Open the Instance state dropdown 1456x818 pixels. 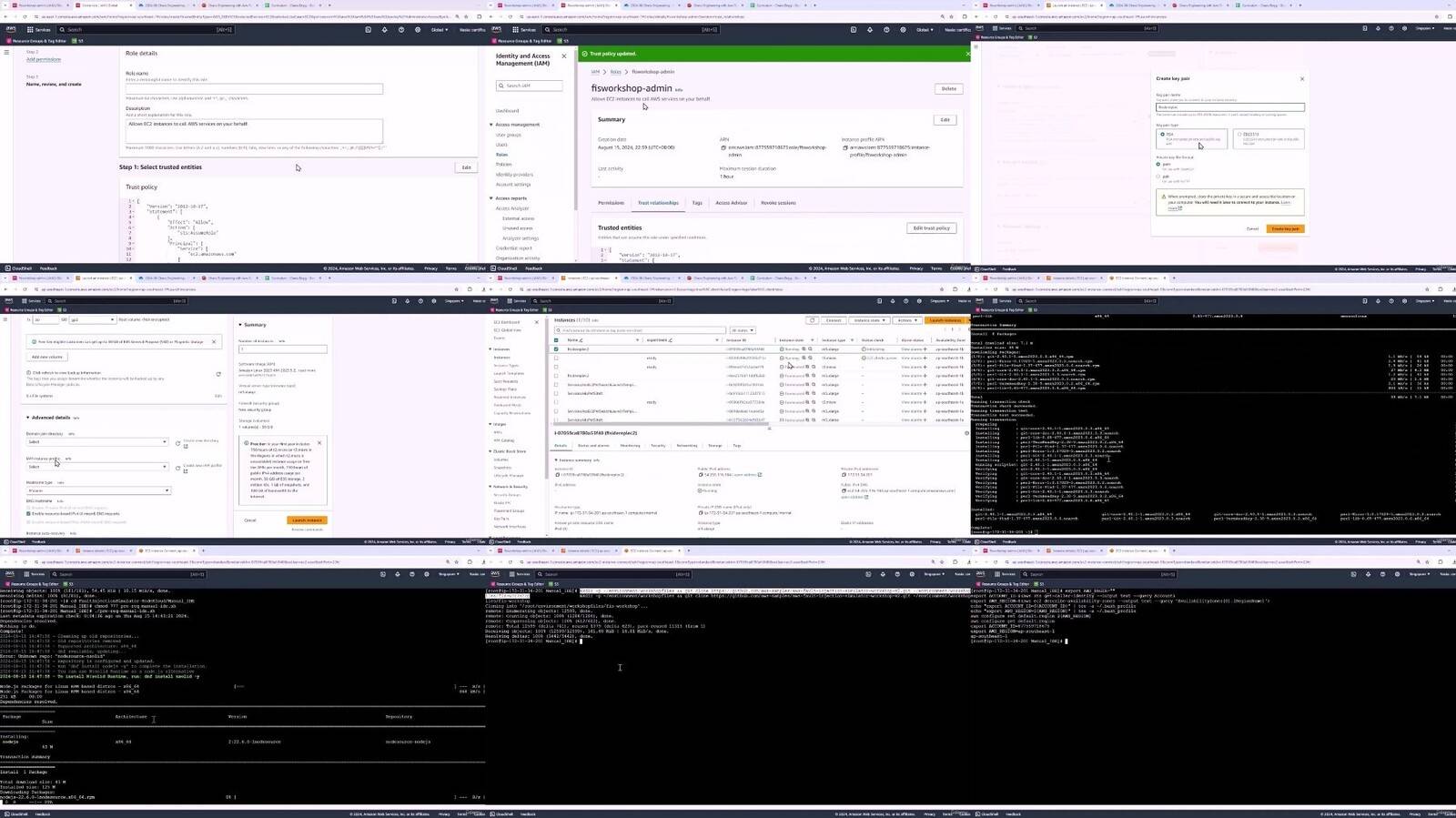click(869, 320)
